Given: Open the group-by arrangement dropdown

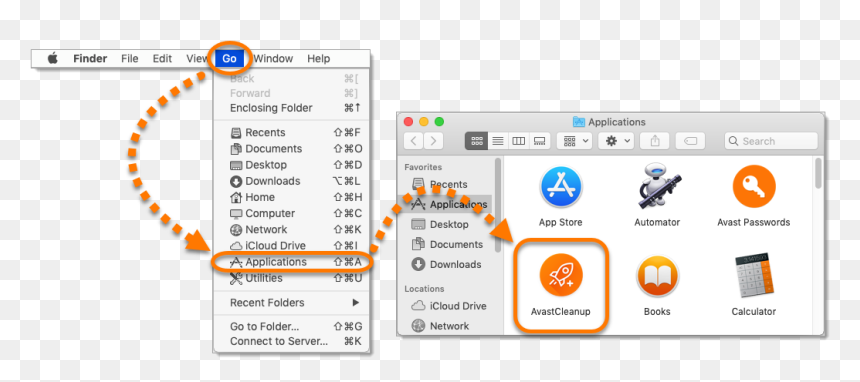Looking at the screenshot, I should (574, 141).
